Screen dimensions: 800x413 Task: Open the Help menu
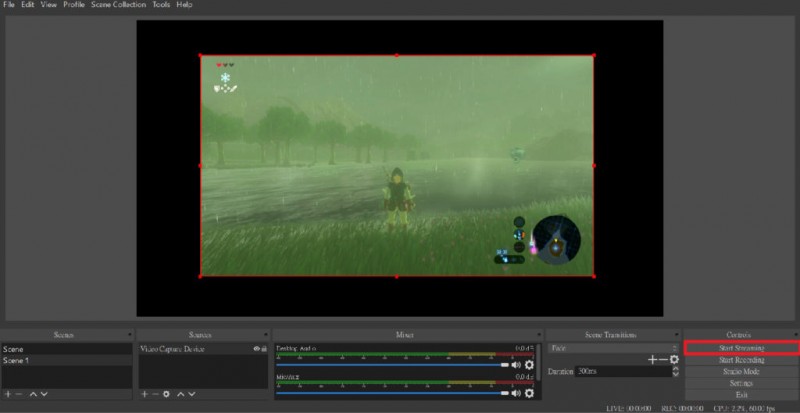click(184, 5)
